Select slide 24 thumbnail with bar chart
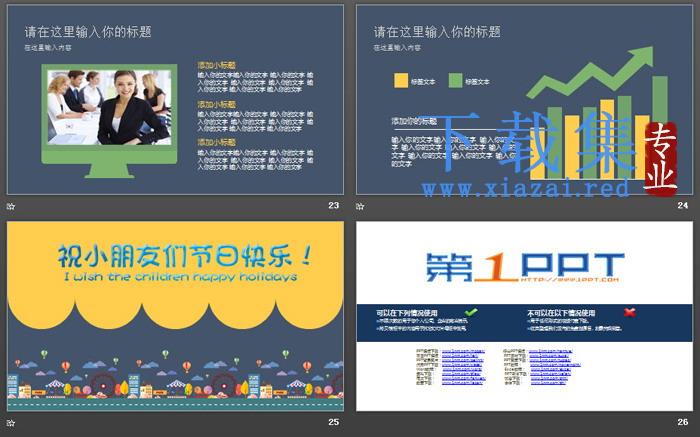The height and width of the screenshot is (437, 700). coord(524,100)
